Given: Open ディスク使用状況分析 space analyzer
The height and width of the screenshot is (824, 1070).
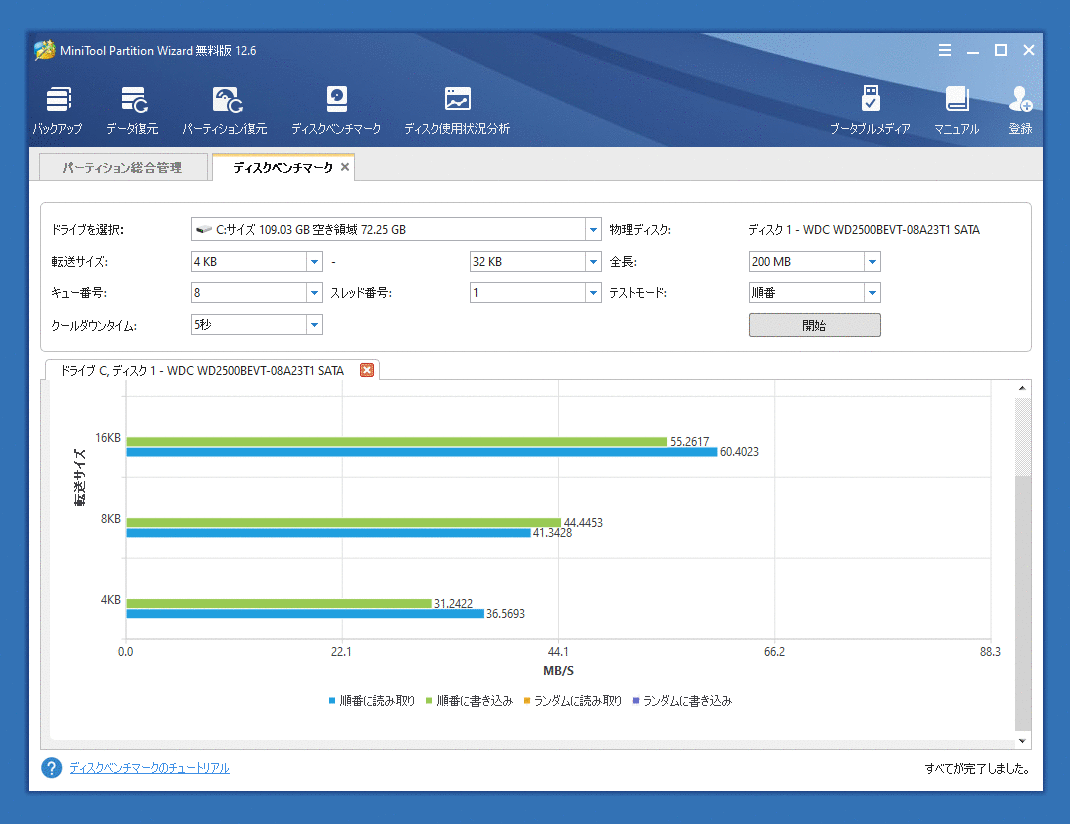Looking at the screenshot, I should [x=457, y=110].
